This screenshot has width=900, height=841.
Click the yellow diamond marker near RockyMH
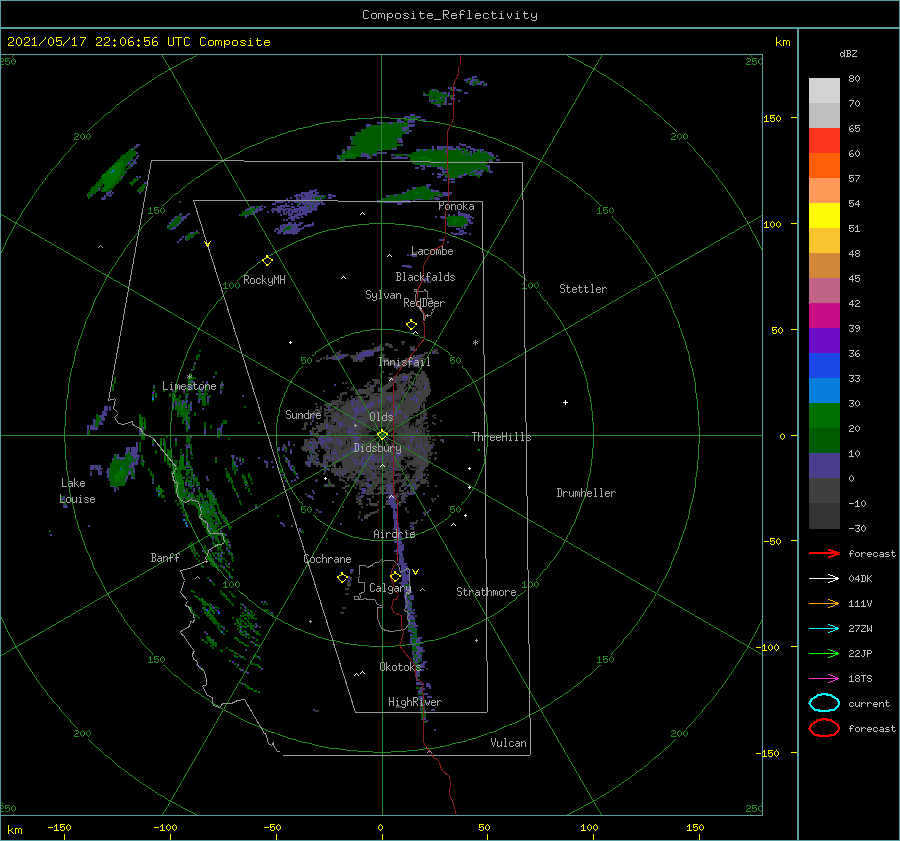click(x=267, y=261)
